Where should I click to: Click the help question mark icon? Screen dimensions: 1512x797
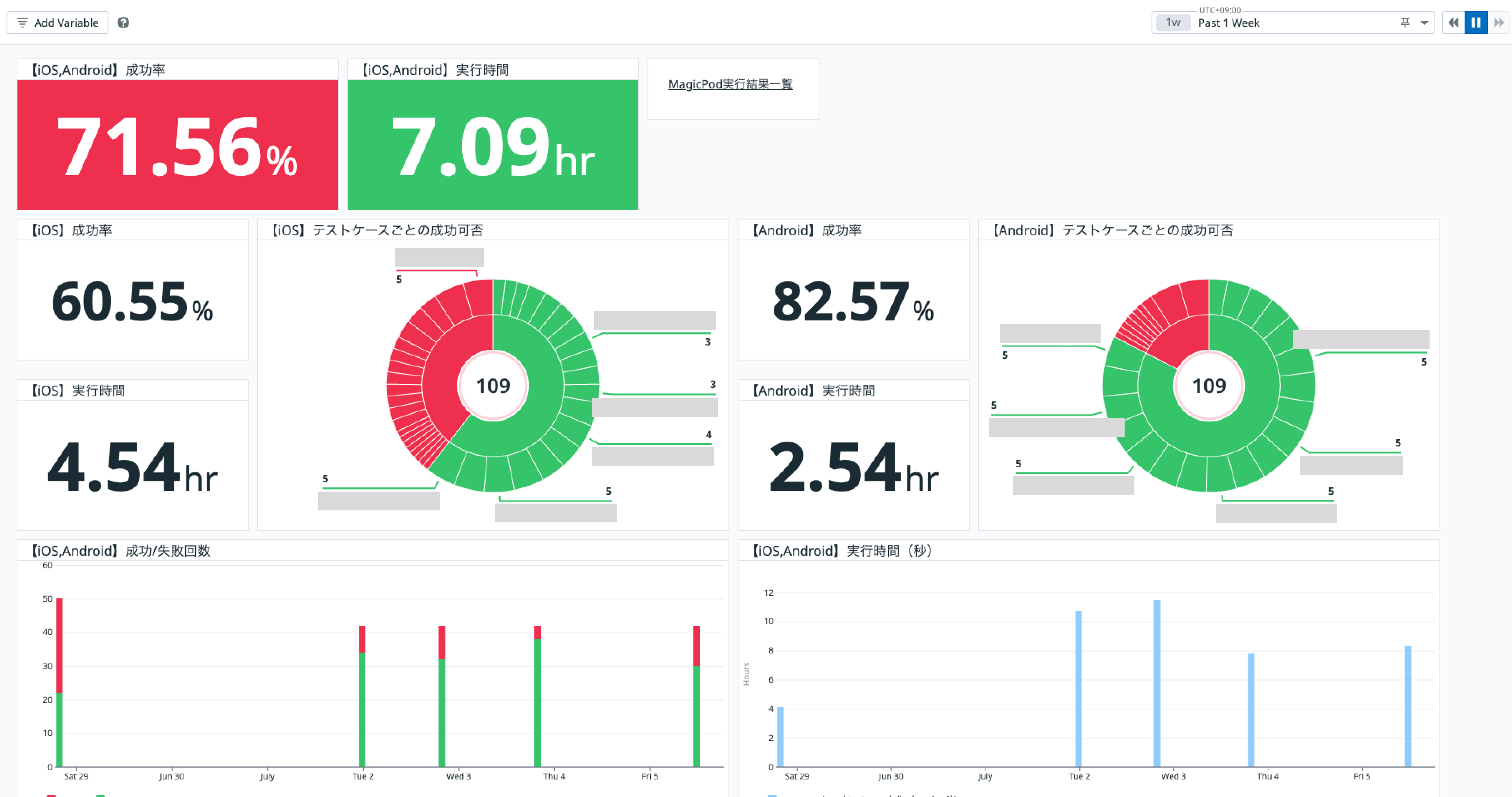pyautogui.click(x=123, y=22)
